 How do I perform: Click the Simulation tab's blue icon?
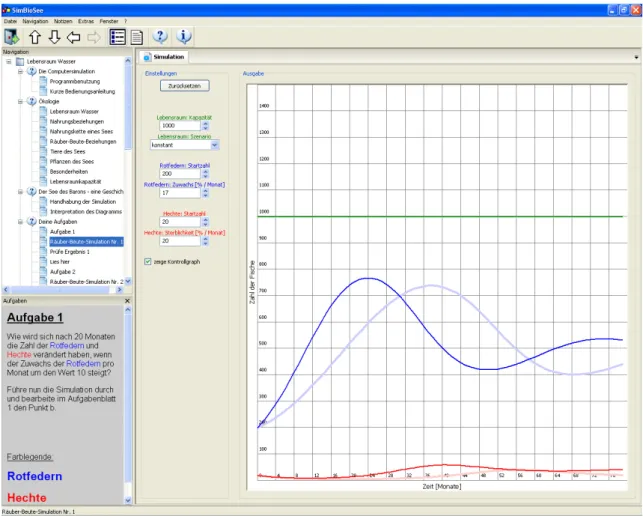(x=146, y=57)
